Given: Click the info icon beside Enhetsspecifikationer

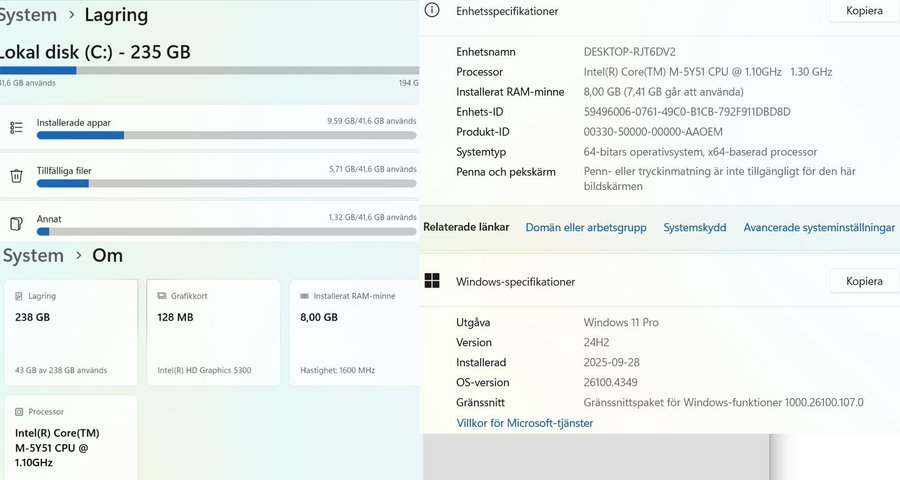Looking at the screenshot, I should [x=432, y=10].
